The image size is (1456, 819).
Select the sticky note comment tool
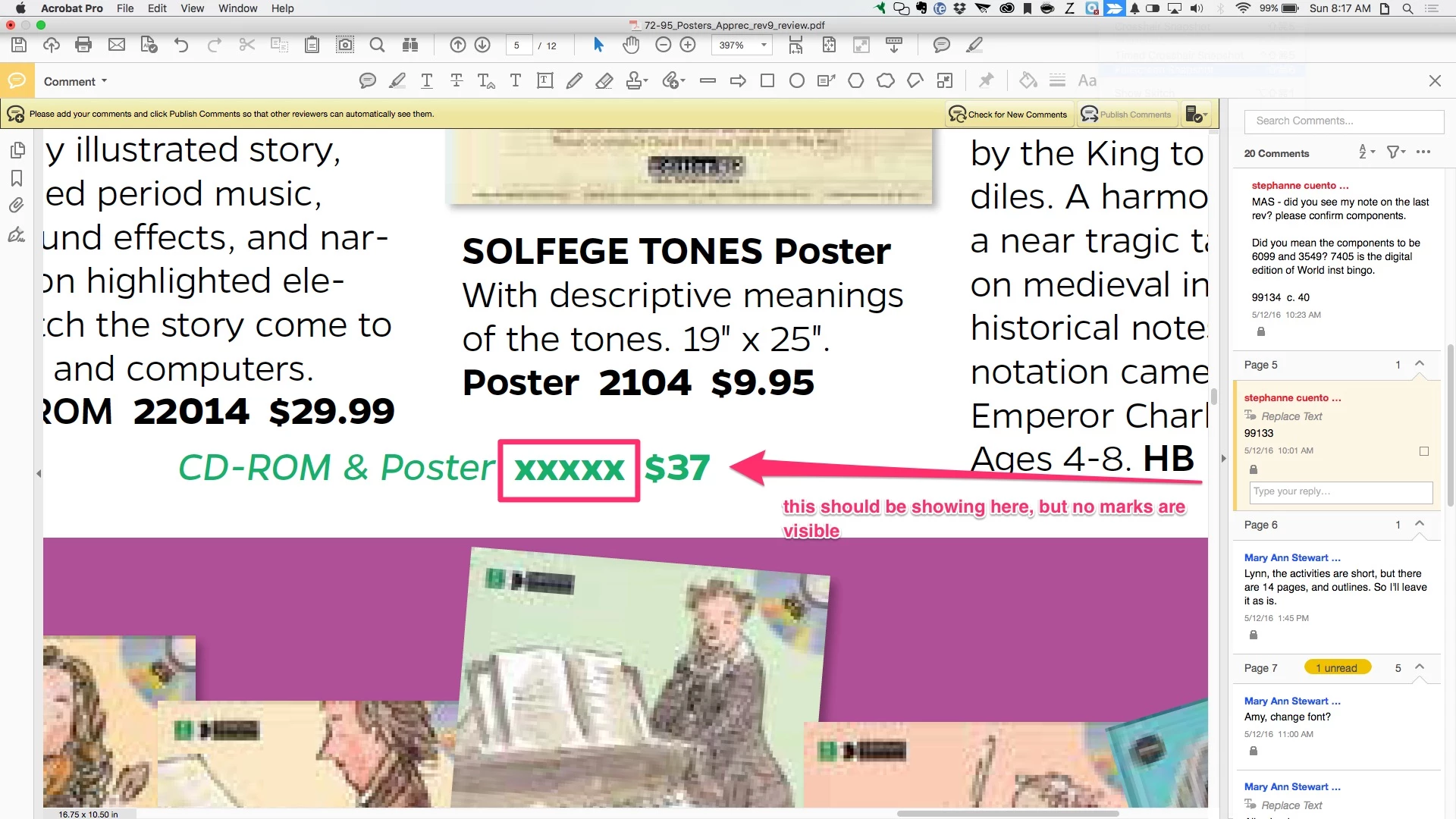tap(368, 81)
